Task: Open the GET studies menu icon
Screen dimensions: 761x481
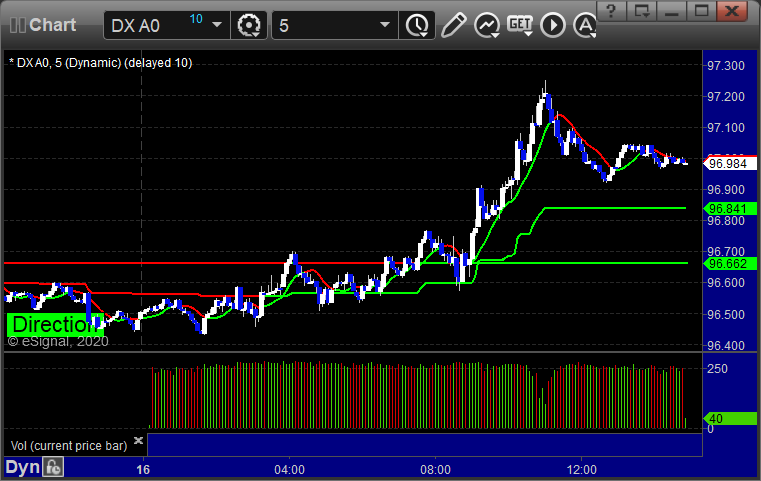Action: [x=520, y=25]
